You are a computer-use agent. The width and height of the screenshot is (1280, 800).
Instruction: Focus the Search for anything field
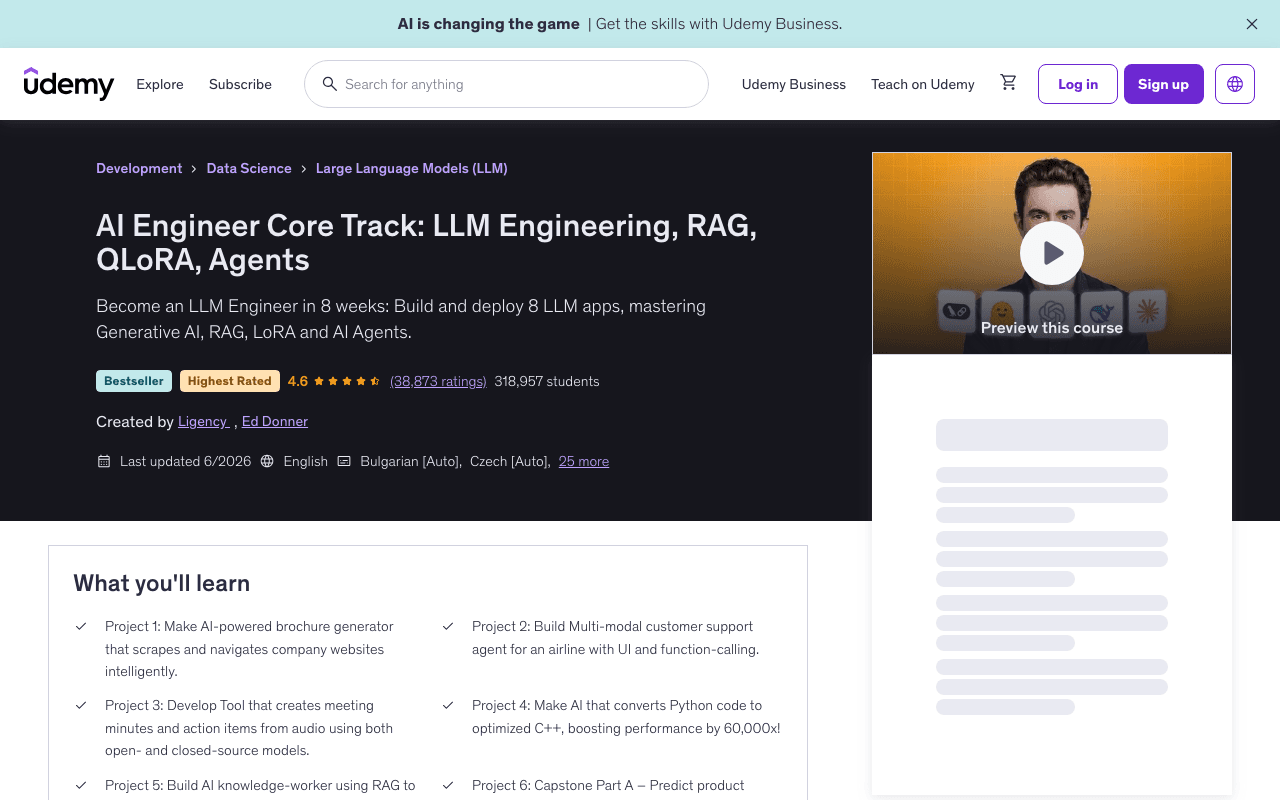506,84
